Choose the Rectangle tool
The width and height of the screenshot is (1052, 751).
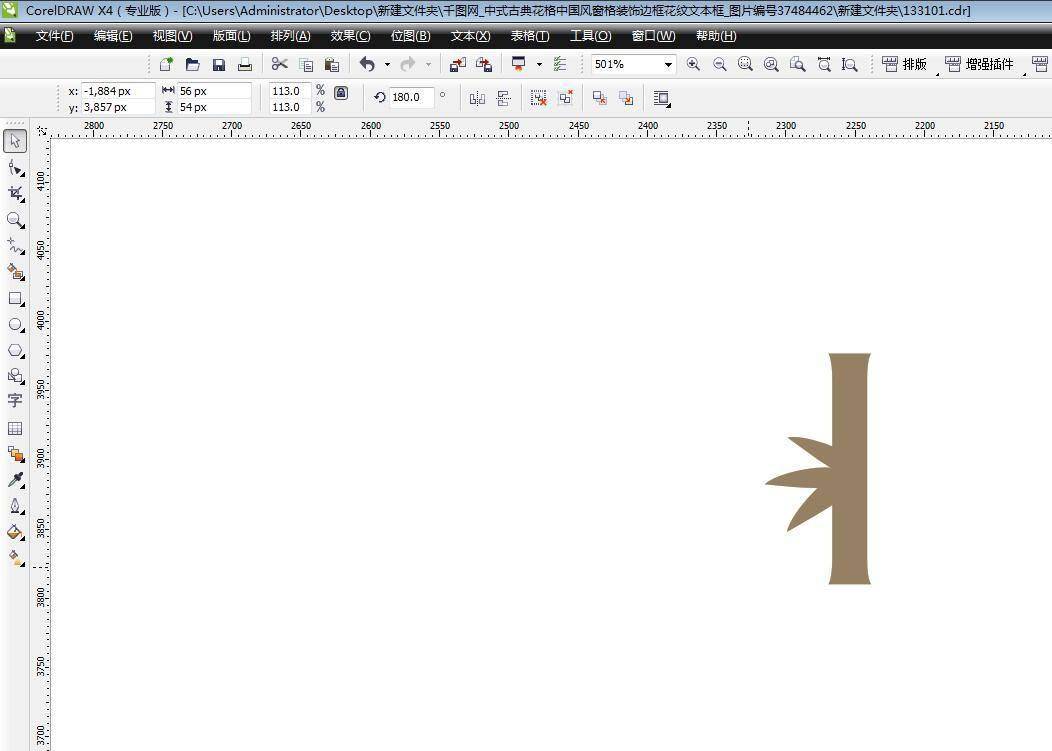[x=15, y=298]
